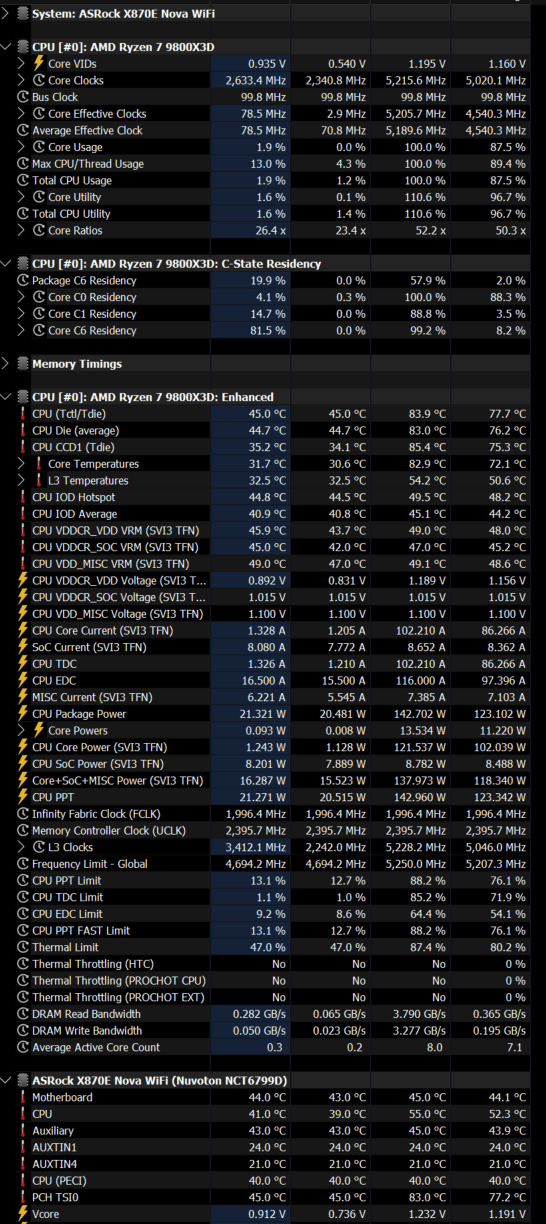
Task: Expand the Core Effective Clocks row
Action: coord(22,113)
